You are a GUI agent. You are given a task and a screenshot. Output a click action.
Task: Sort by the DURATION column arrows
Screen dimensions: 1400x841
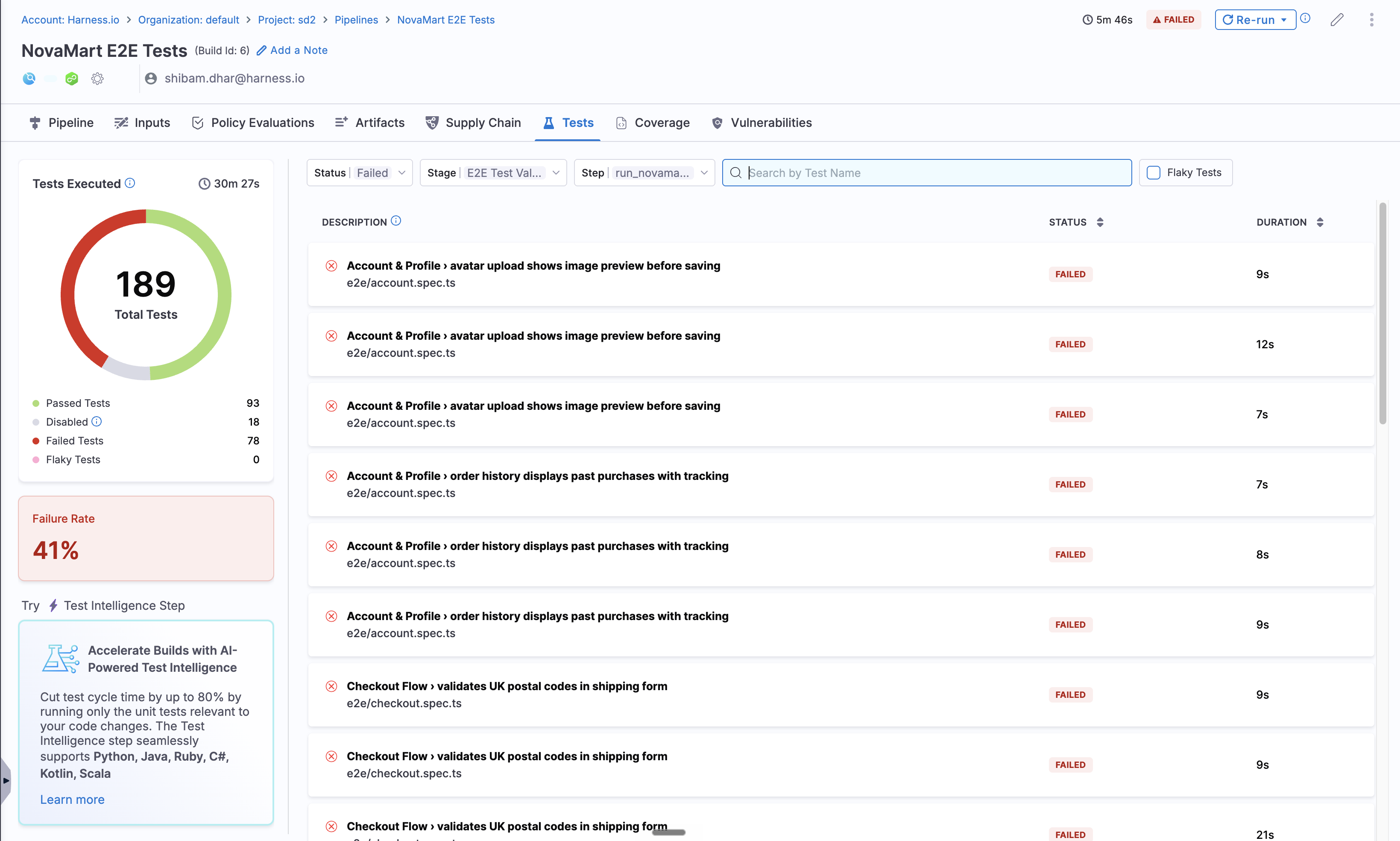(x=1320, y=222)
